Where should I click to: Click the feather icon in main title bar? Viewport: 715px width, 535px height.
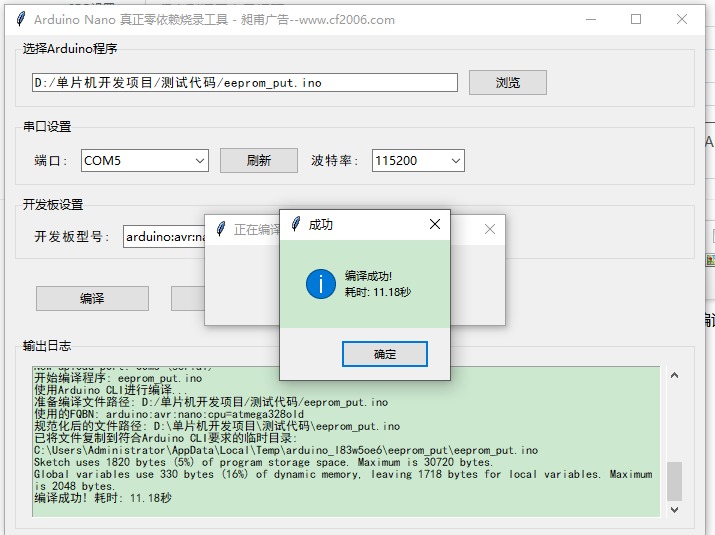point(19,19)
